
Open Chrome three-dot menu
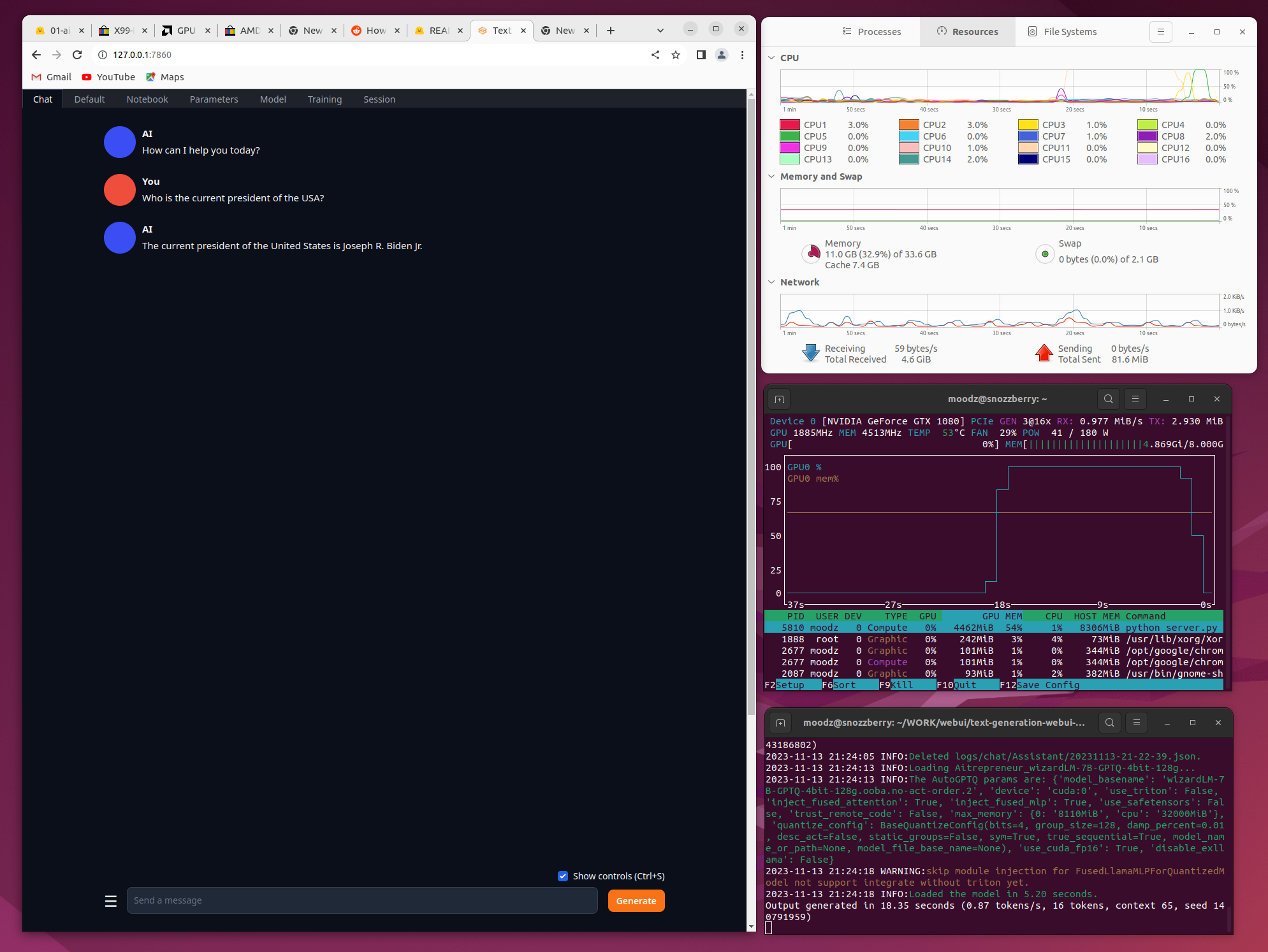(742, 55)
